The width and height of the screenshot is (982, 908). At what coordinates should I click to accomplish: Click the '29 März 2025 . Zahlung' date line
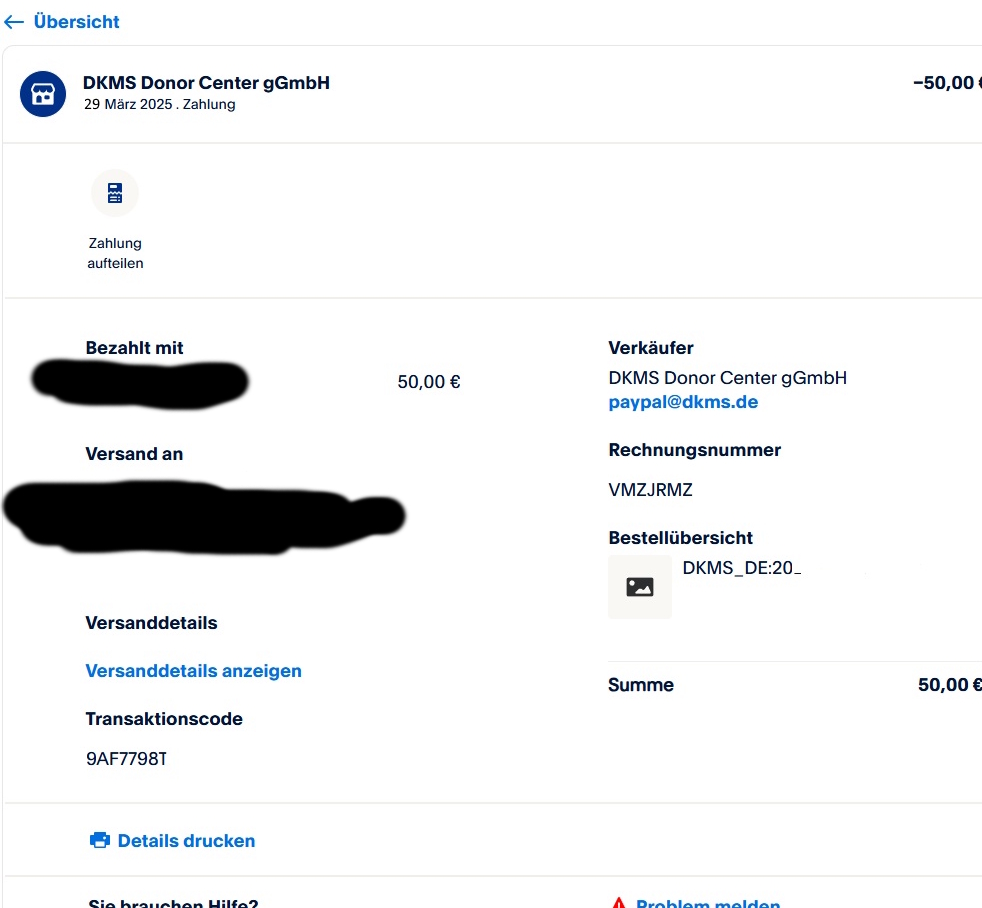click(159, 105)
